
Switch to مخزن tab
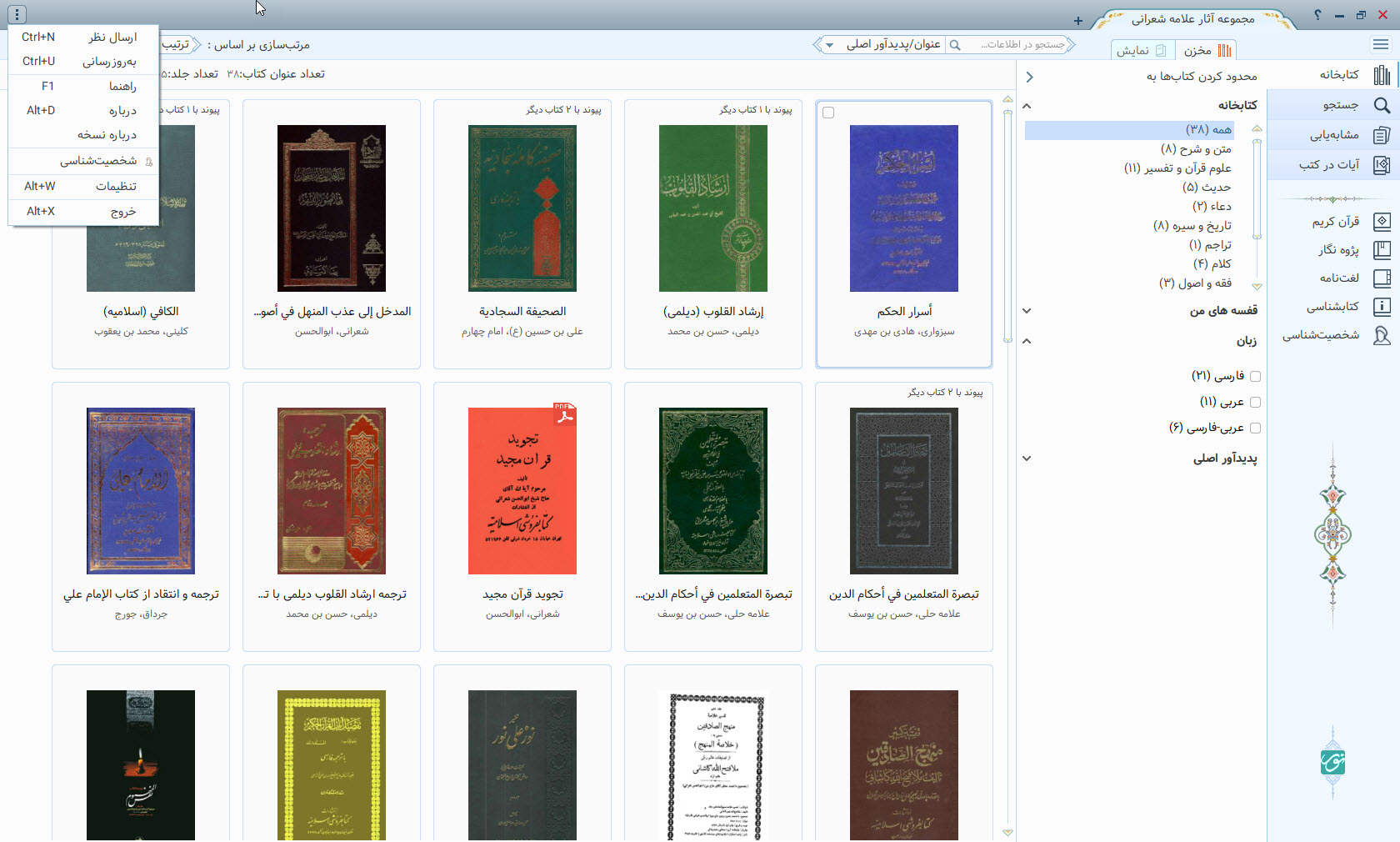1206,50
